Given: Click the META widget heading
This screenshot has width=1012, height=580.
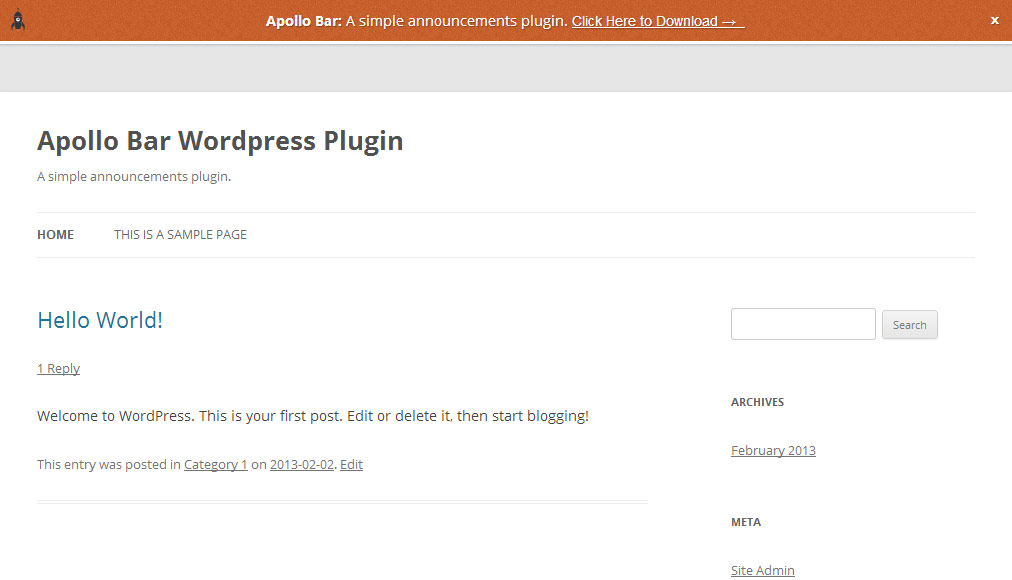Looking at the screenshot, I should pos(745,522).
